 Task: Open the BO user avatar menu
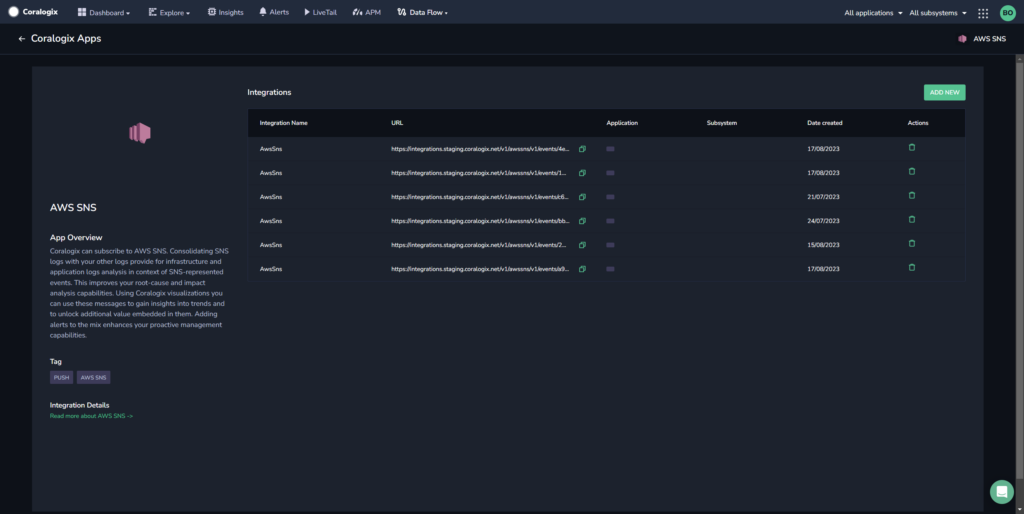pos(1008,12)
